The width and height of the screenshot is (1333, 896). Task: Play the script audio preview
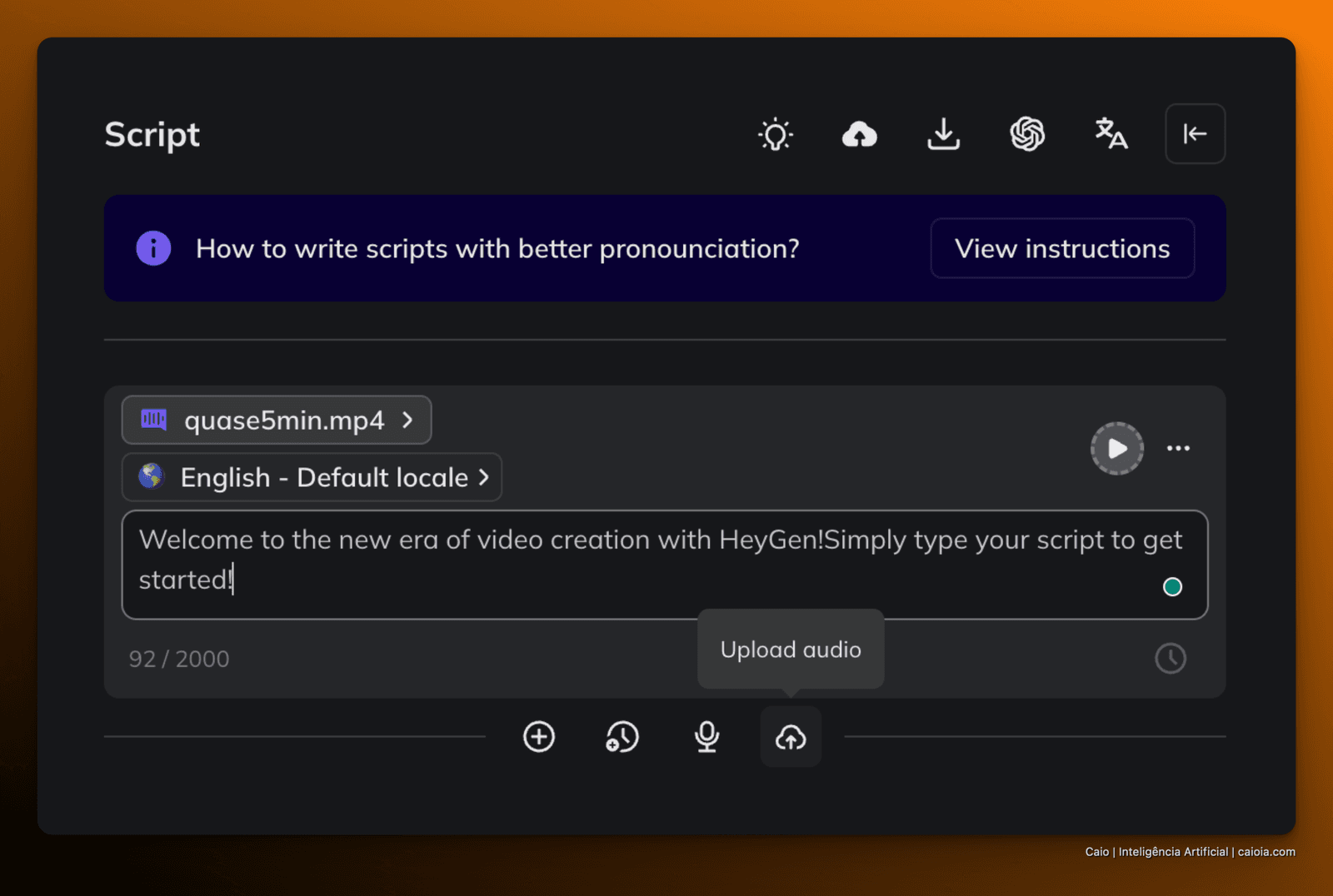pos(1116,448)
